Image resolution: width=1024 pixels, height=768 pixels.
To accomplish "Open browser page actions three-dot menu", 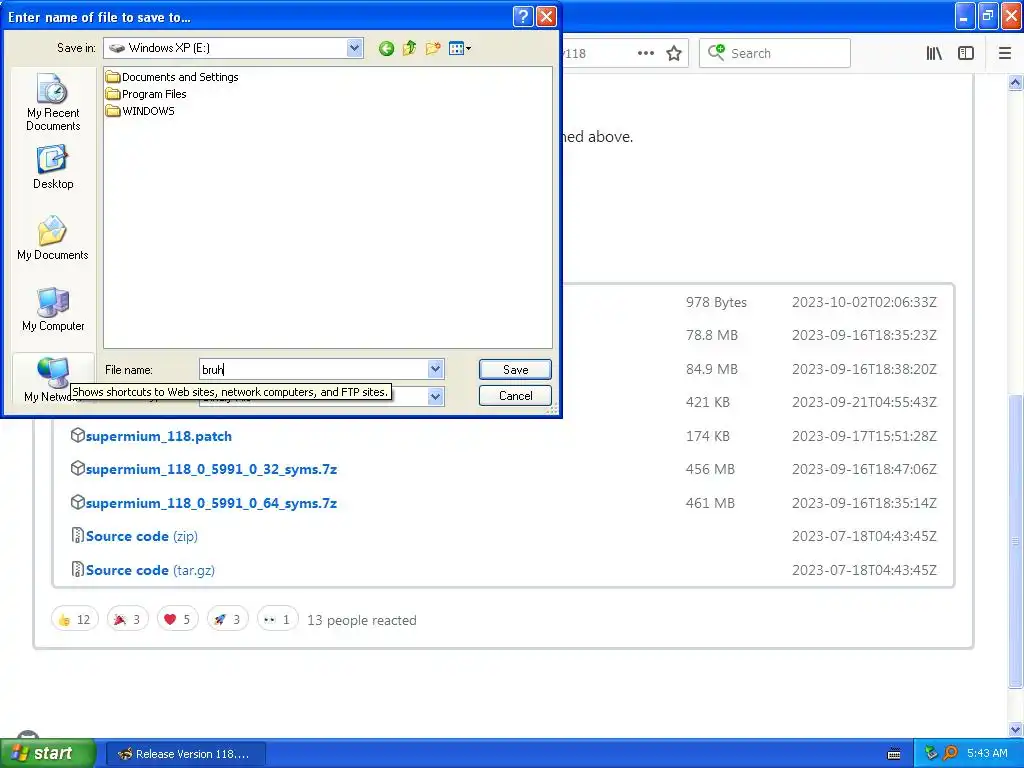I will 645,54.
